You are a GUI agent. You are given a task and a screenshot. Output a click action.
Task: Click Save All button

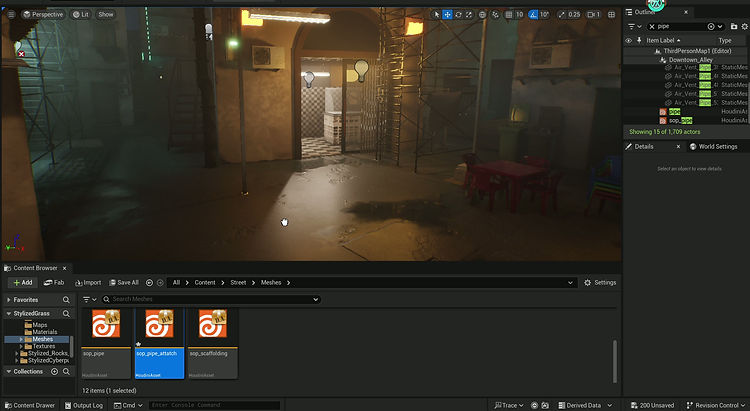[x=124, y=283]
